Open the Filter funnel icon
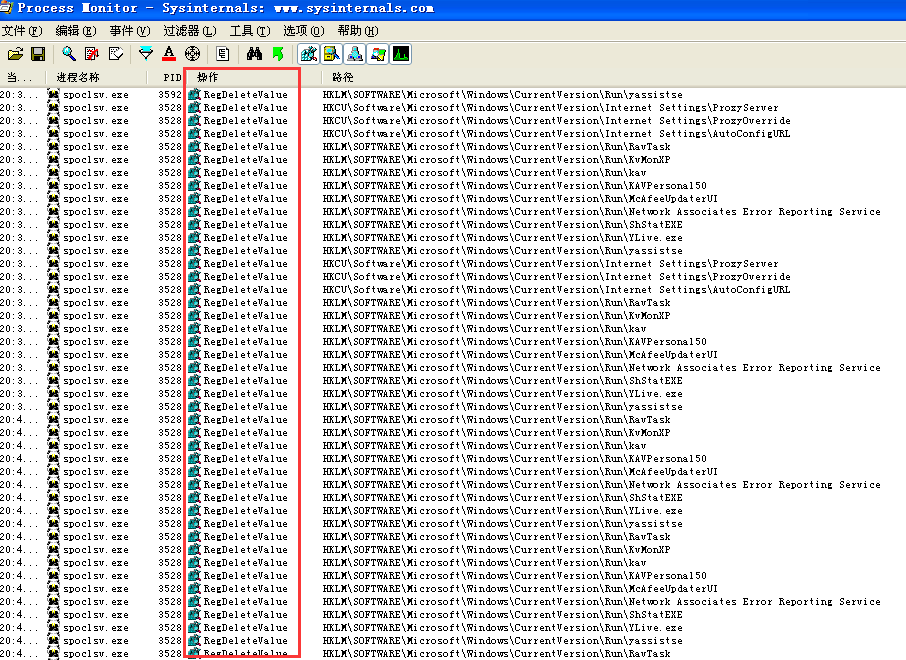The height and width of the screenshot is (660, 906). tap(146, 53)
